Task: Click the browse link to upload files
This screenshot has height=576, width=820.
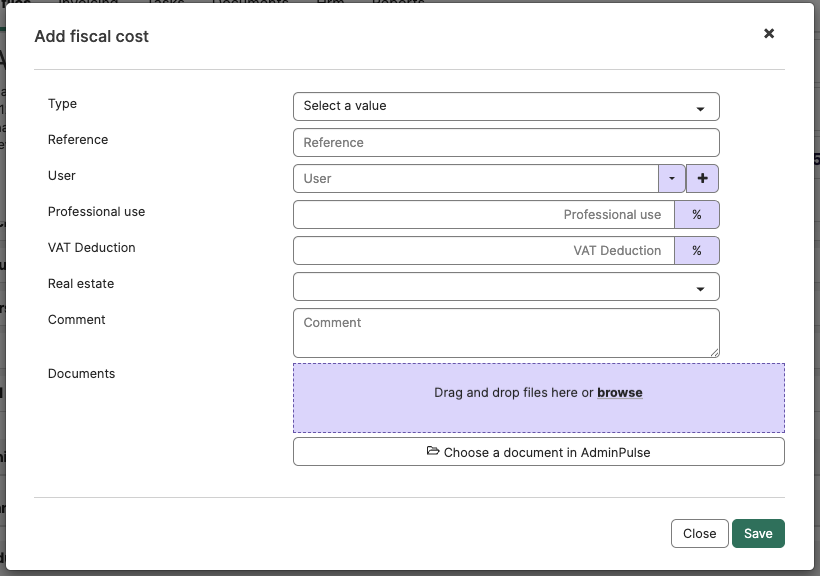Action: point(620,392)
